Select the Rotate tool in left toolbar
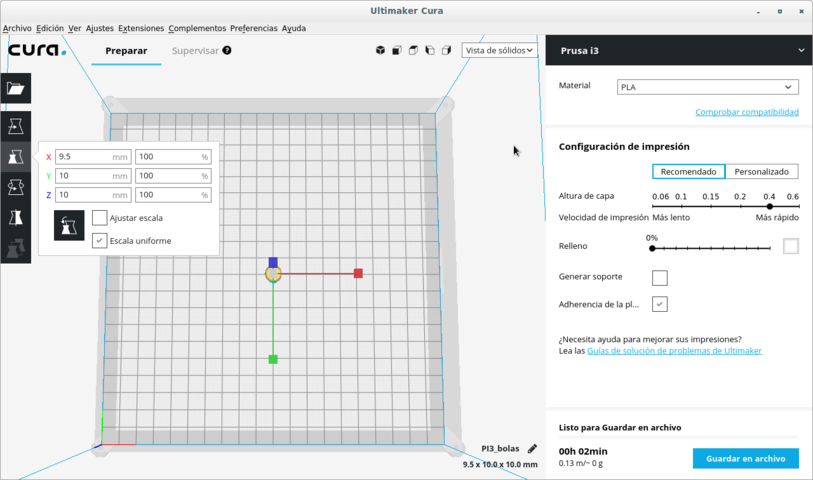Screen dimensions: 813x480 click(16, 187)
